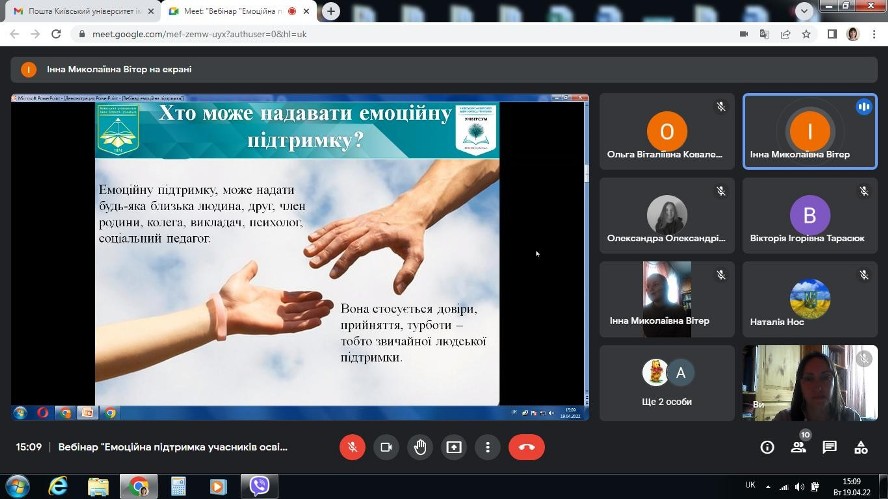
Task: Click the shared presentation screen
Action: (300, 257)
